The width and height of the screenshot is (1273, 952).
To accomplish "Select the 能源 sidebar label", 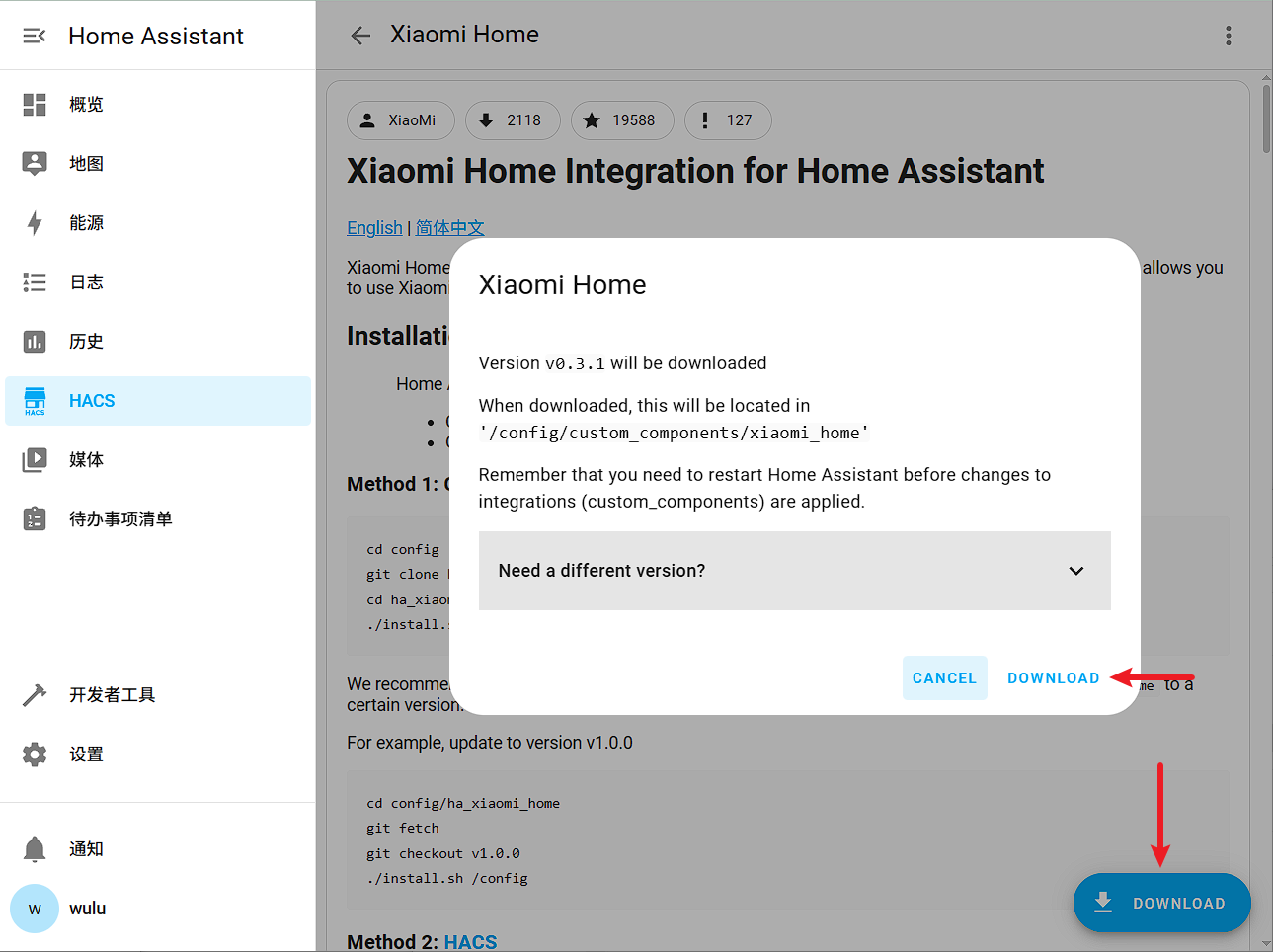I will click(86, 223).
